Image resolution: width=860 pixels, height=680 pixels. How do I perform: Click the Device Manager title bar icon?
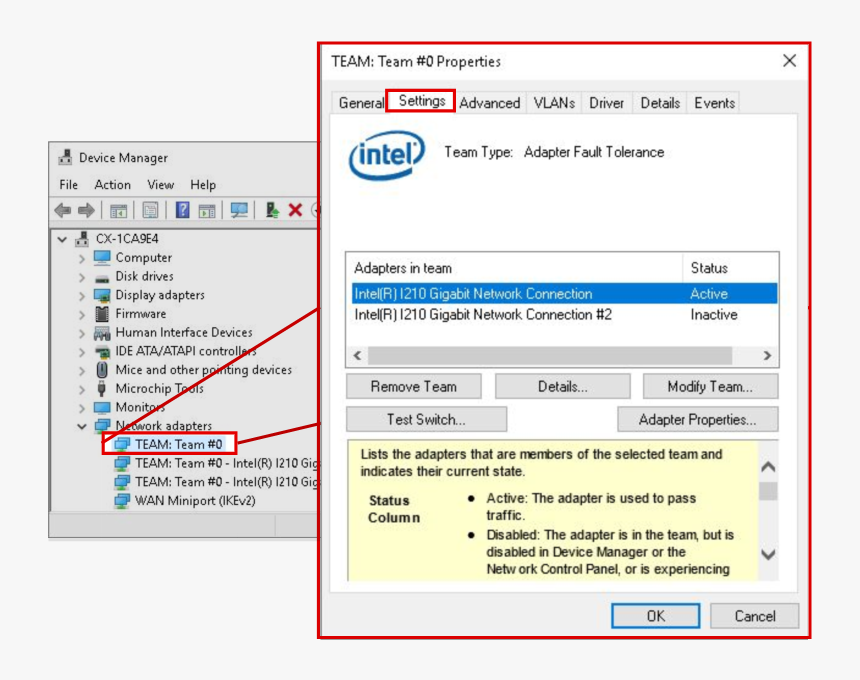65,157
